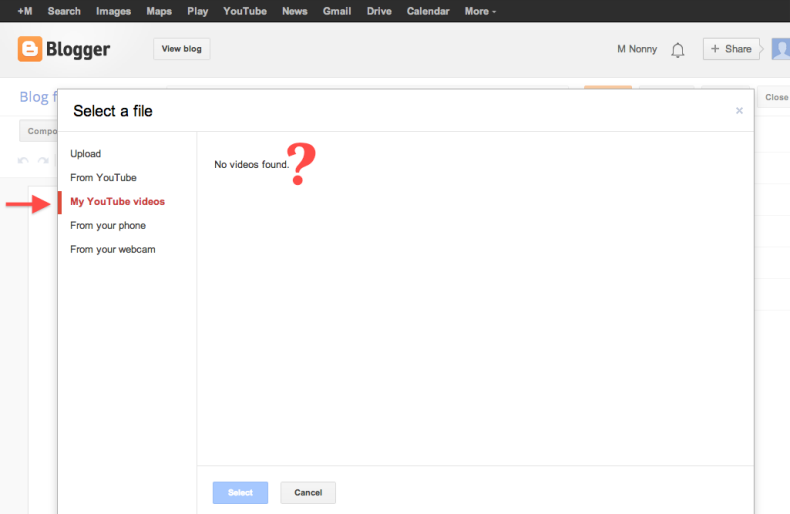This screenshot has width=790, height=514.
Task: Open the notifications bell
Action: click(x=678, y=50)
